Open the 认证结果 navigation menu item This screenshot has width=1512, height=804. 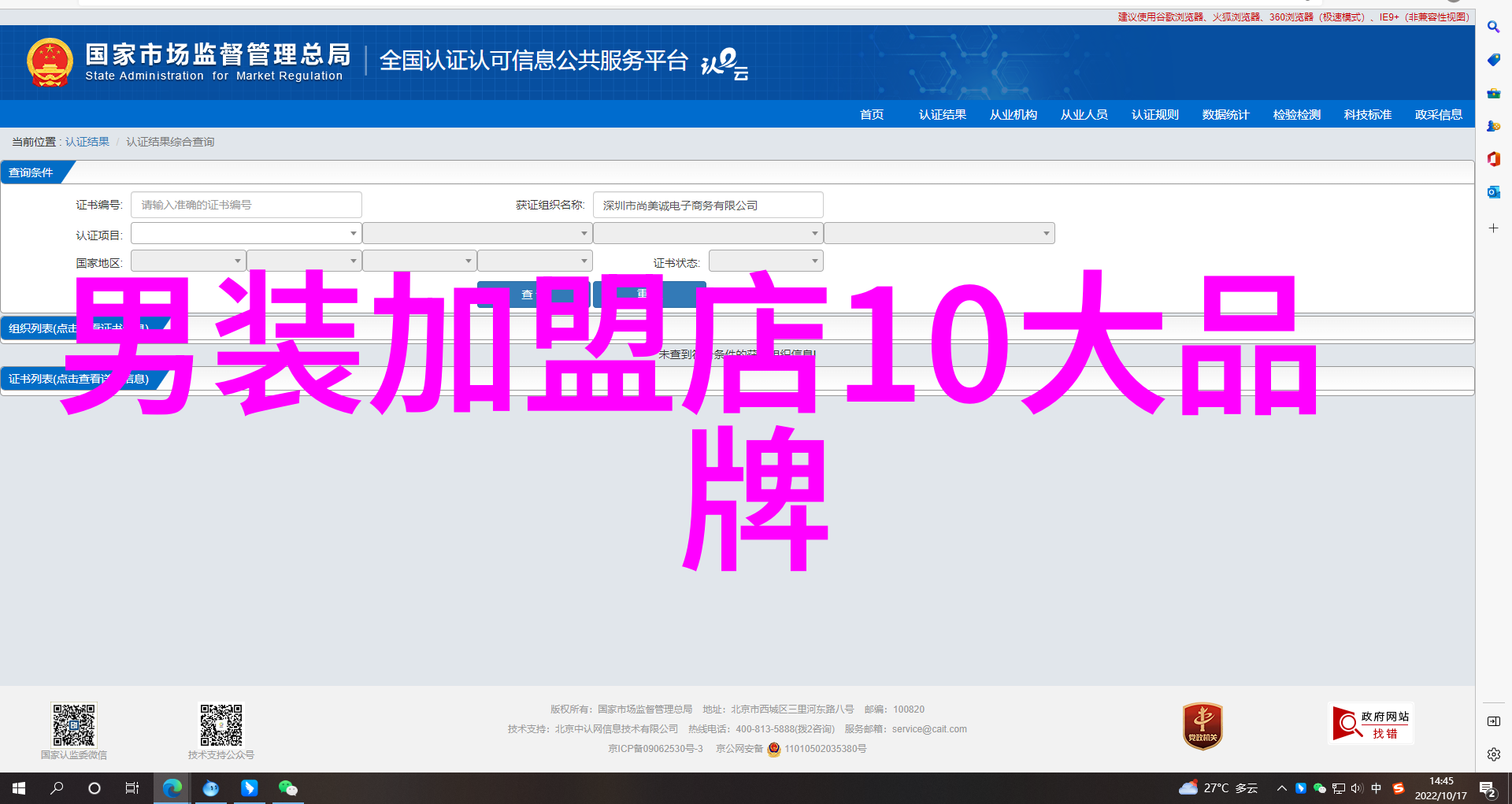pos(943,115)
